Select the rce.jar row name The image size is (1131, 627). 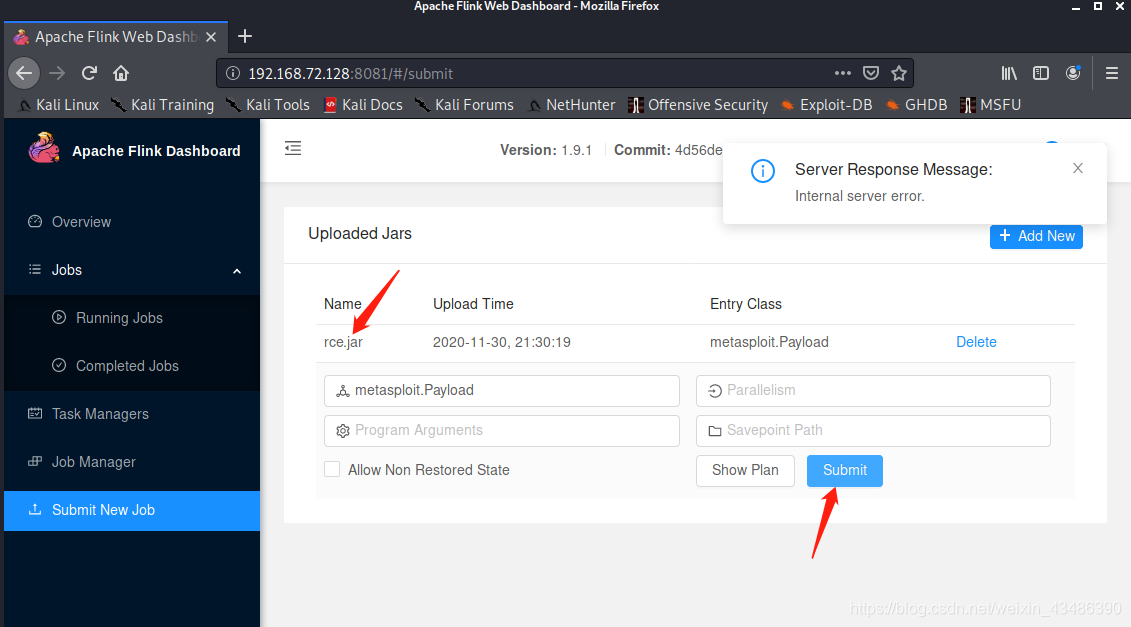tap(343, 342)
